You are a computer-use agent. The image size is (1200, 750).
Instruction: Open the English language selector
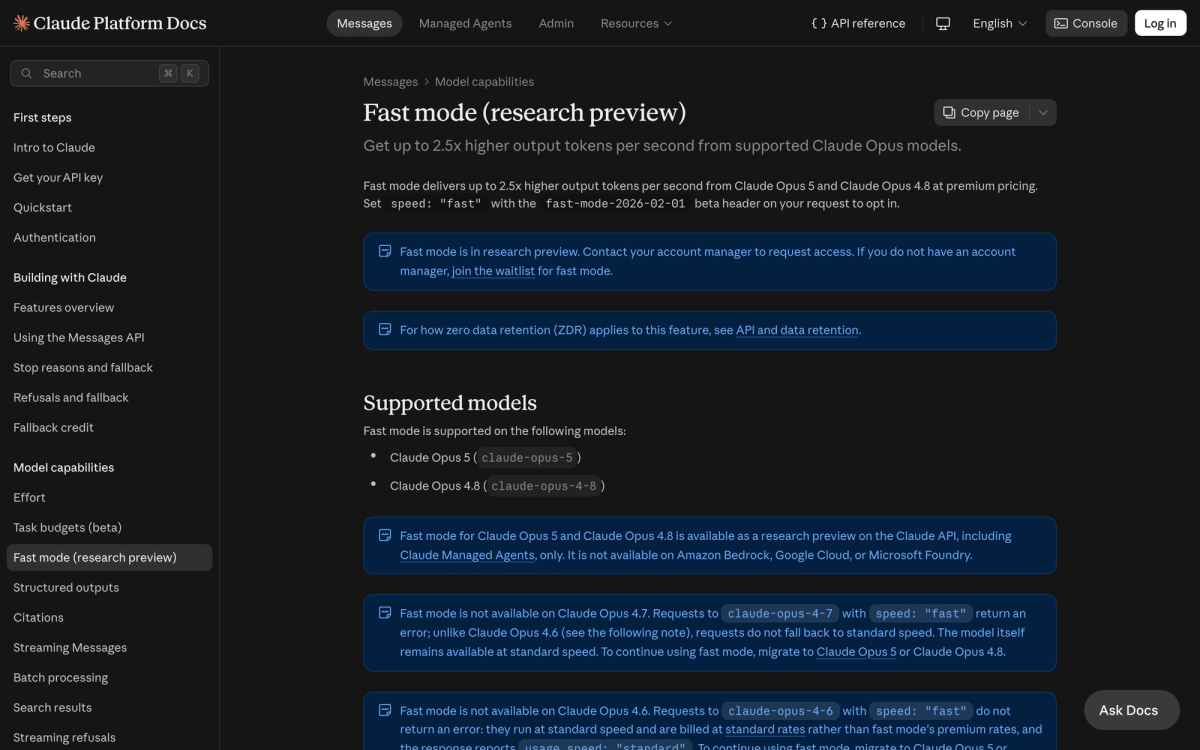tap(1000, 23)
